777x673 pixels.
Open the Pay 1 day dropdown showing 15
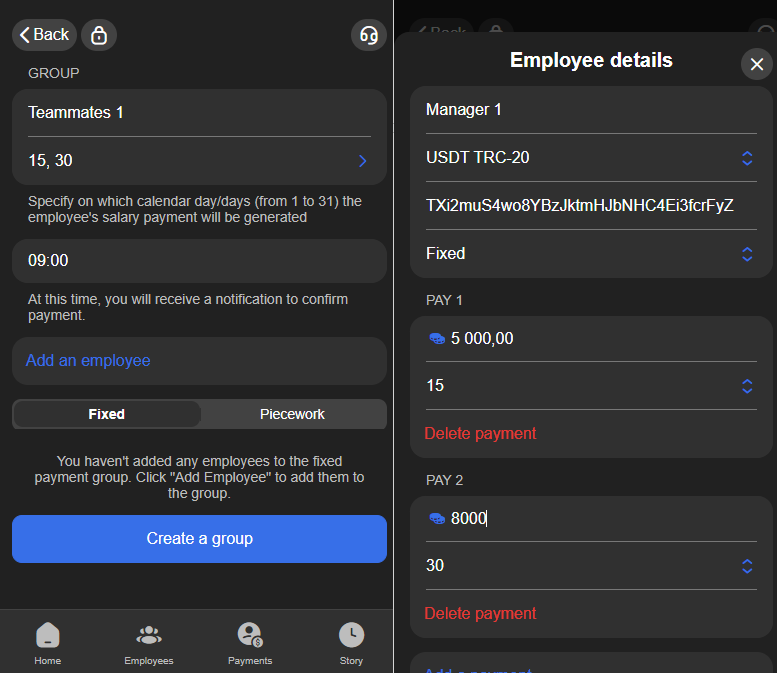[591, 386]
